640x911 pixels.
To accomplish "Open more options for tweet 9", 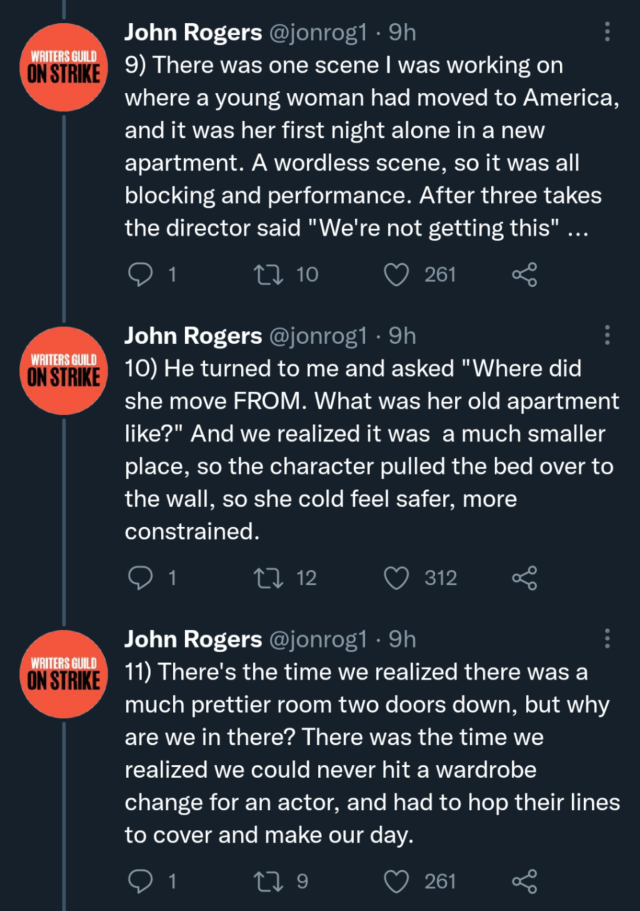I will (607, 33).
